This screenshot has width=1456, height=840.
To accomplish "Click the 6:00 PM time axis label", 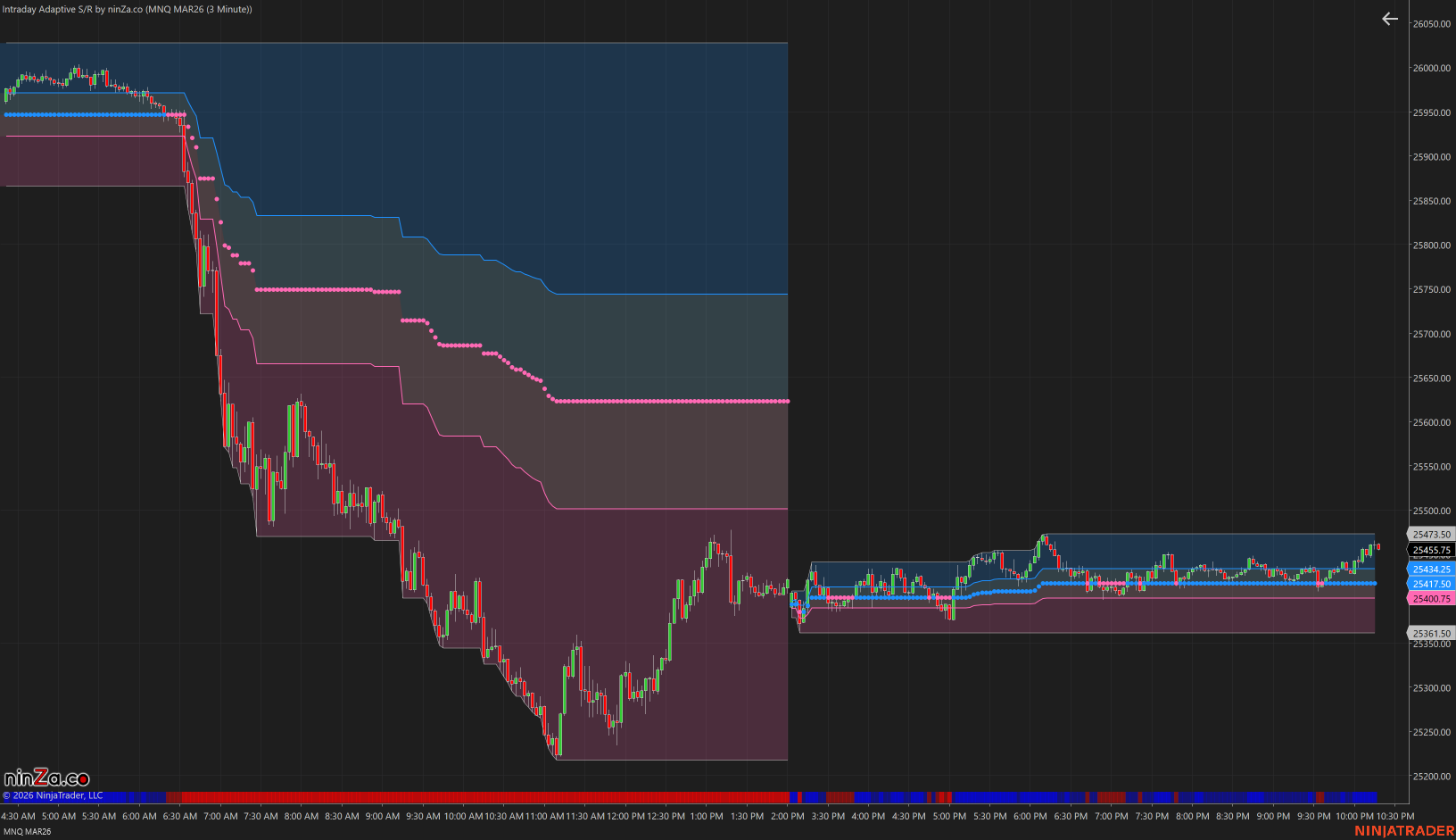I will tap(1030, 816).
